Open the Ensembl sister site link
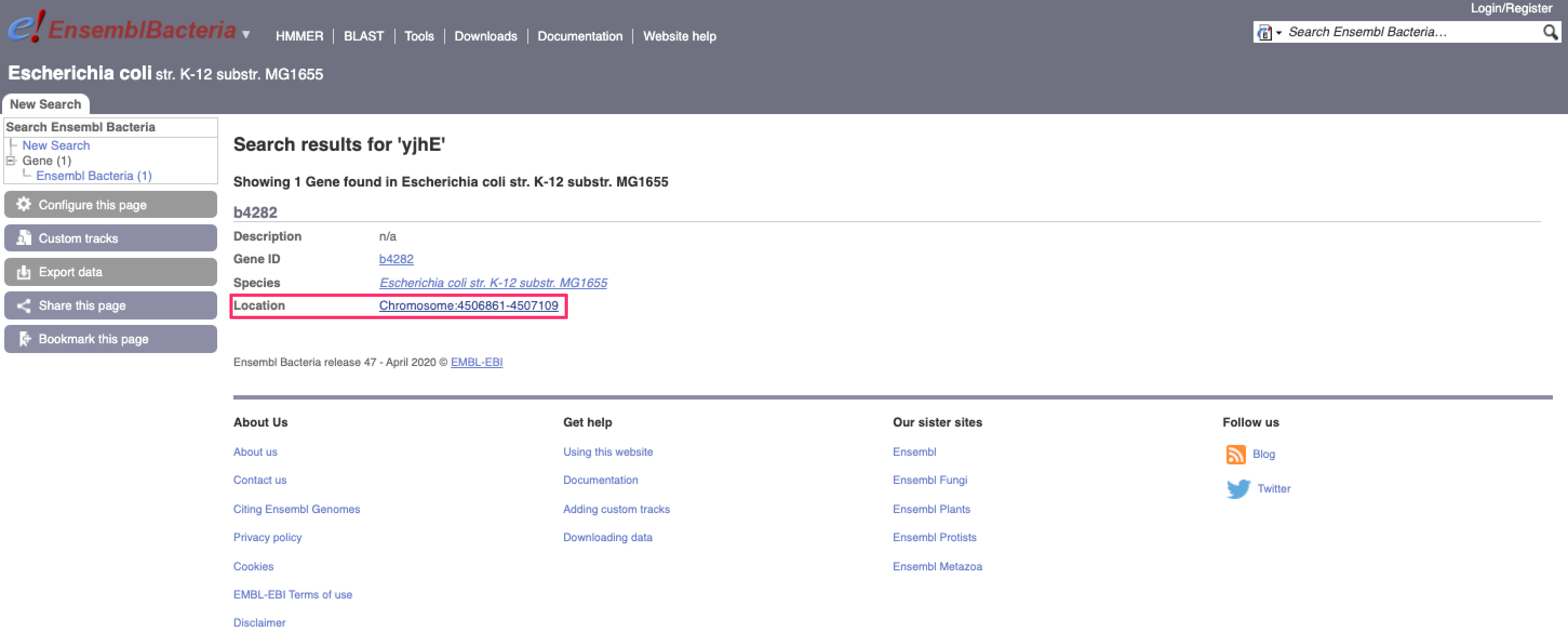This screenshot has height=632, width=1568. (x=914, y=452)
